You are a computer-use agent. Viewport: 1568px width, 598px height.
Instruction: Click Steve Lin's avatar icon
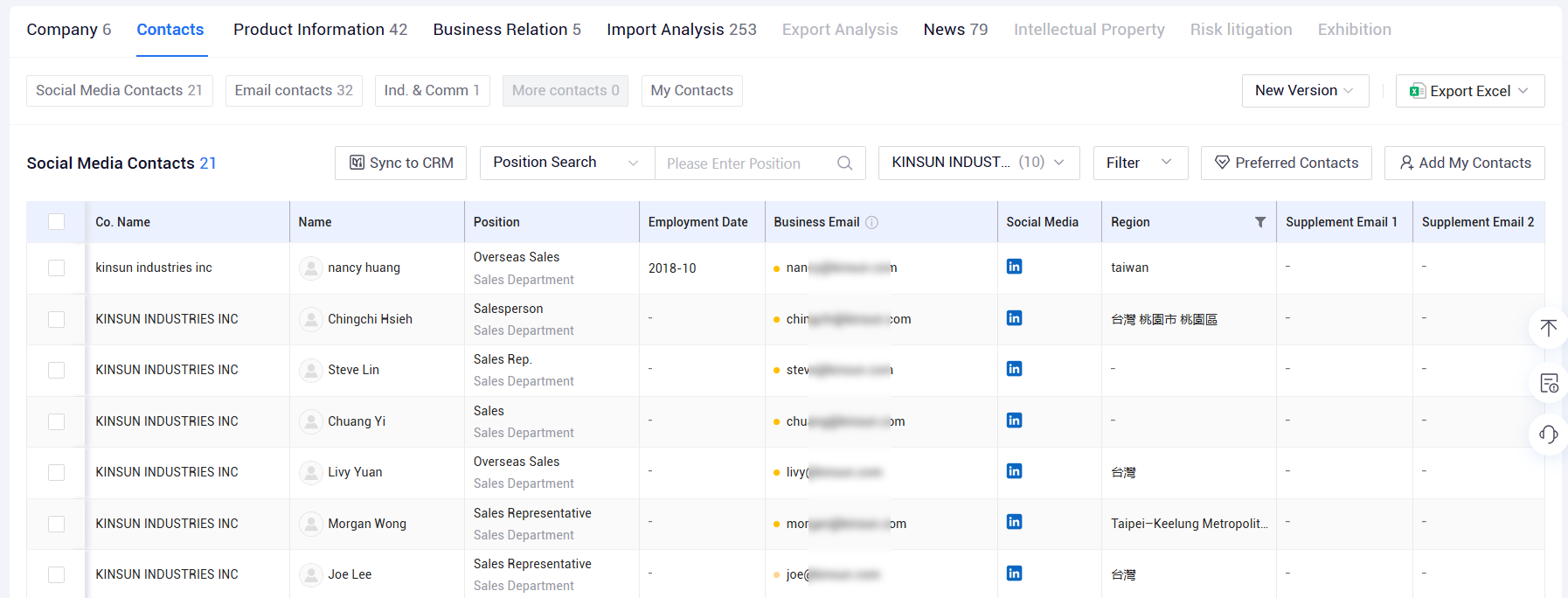[310, 370]
